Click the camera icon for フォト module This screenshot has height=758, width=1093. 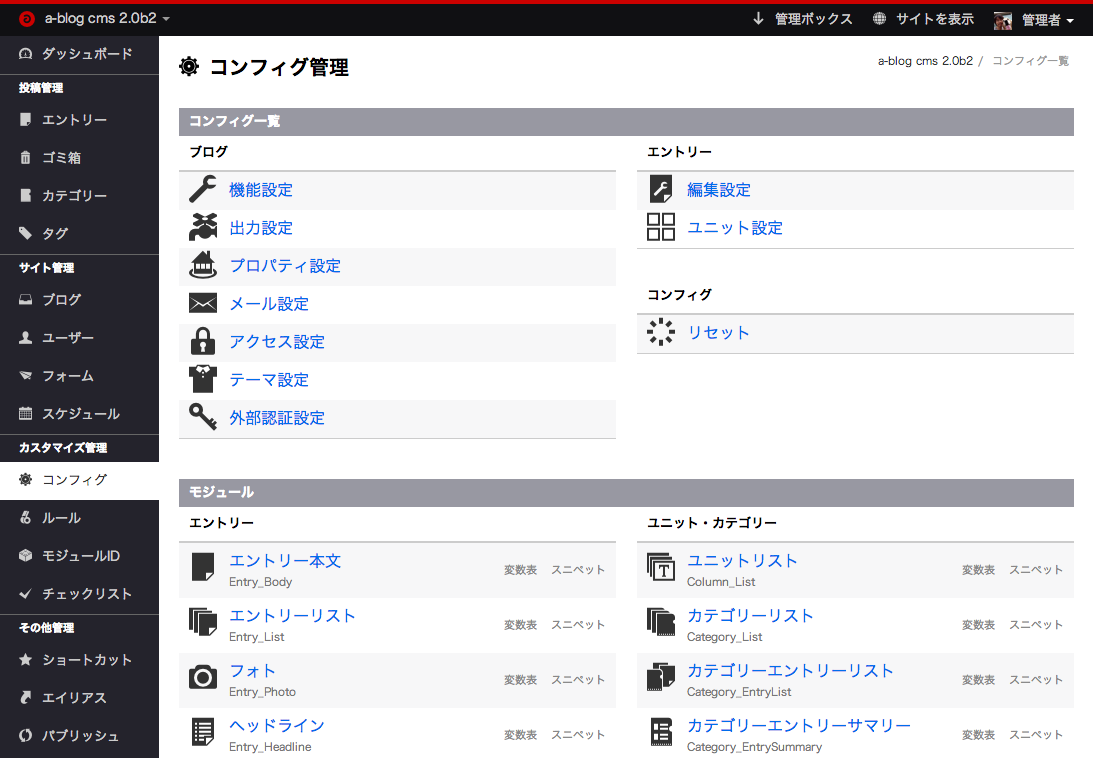[x=203, y=678]
